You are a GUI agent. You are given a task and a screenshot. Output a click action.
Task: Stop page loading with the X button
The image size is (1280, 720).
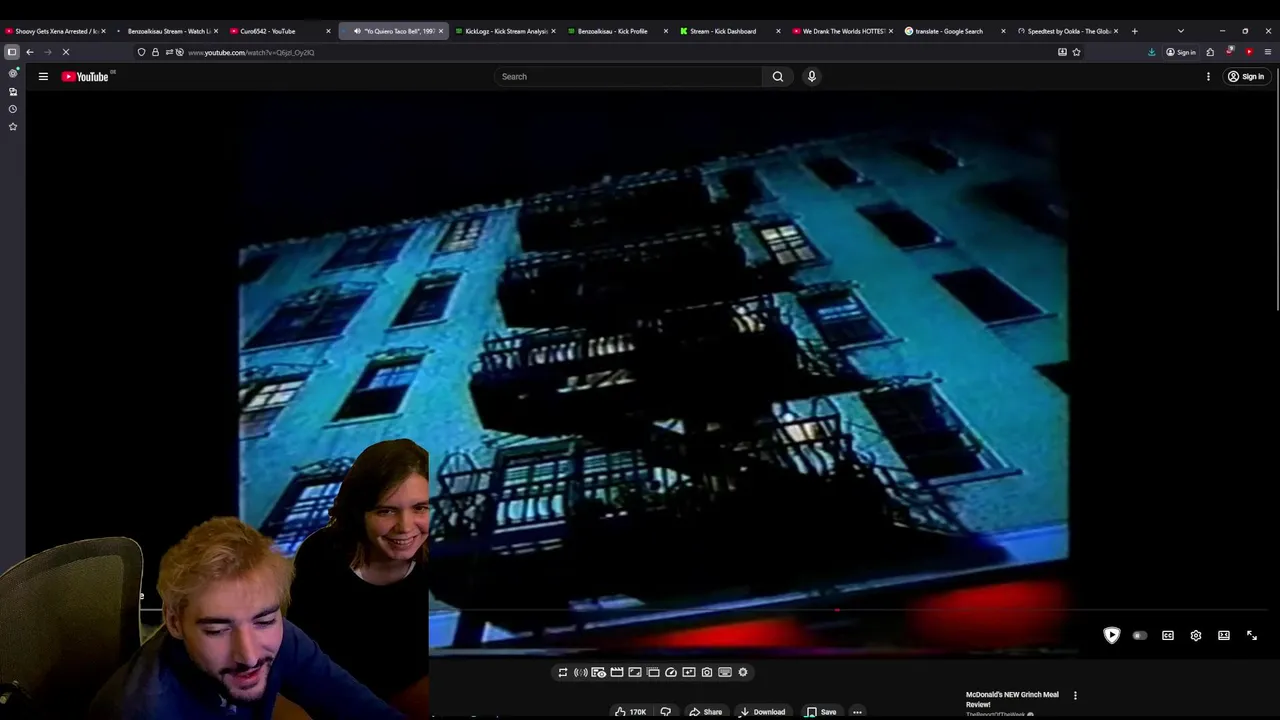pos(66,52)
